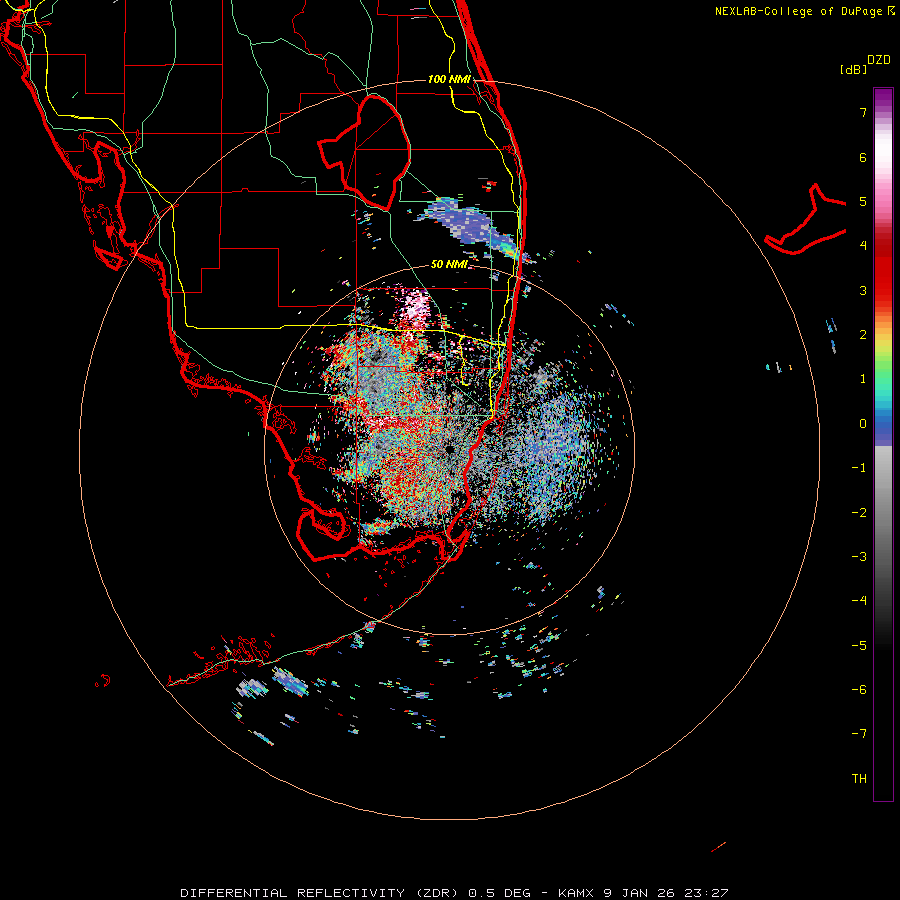The height and width of the screenshot is (900, 900).
Task: Click the -6 dB scale label
Action: click(859, 689)
